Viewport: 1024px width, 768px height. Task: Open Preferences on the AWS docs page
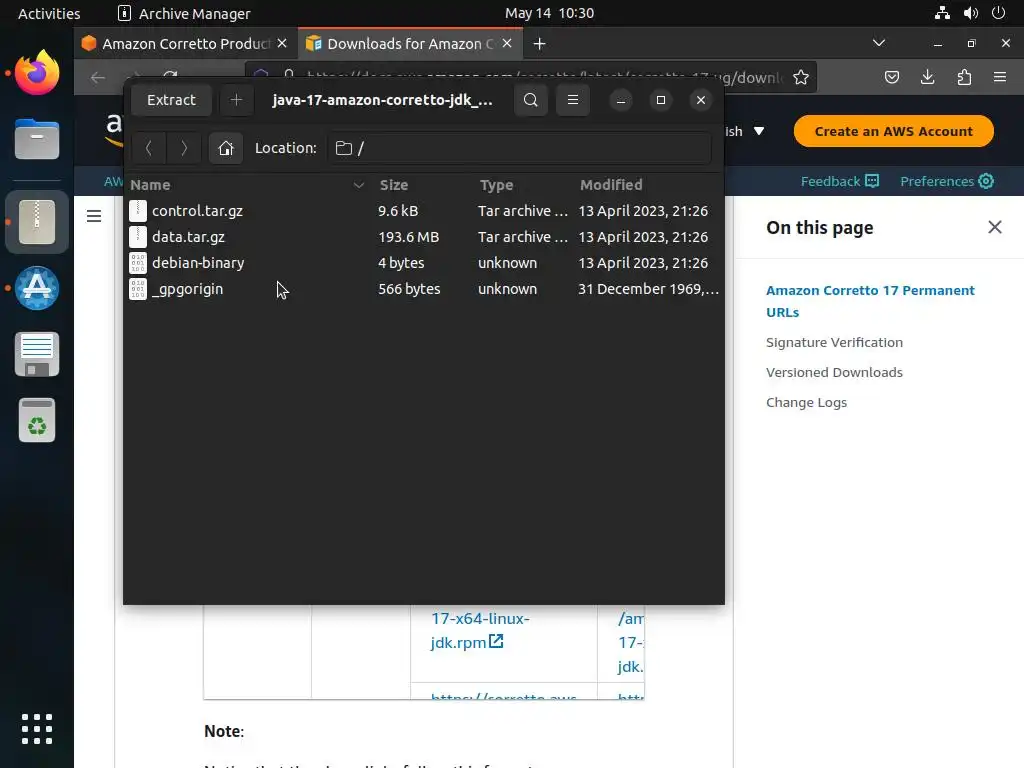(947, 182)
